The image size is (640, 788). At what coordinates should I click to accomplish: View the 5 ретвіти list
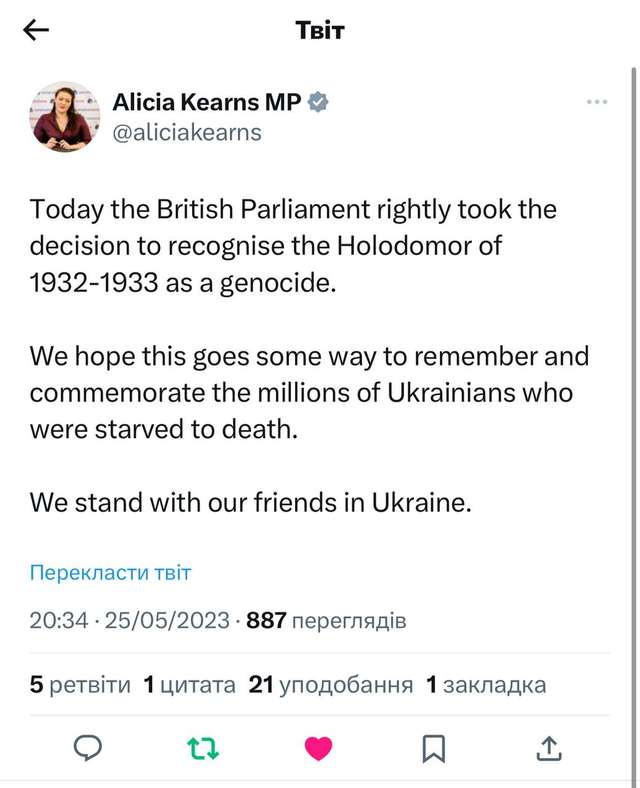pyautogui.click(x=80, y=685)
